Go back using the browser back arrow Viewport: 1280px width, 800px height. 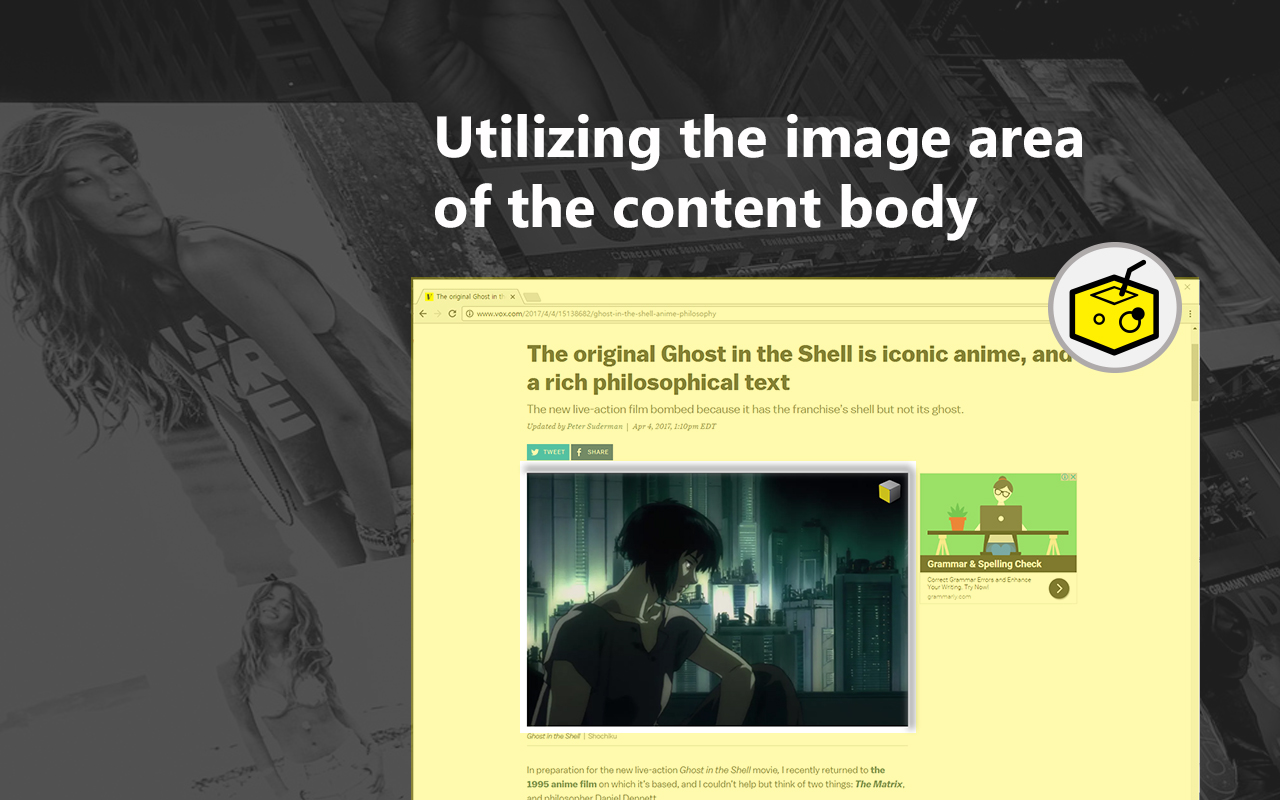click(423, 314)
